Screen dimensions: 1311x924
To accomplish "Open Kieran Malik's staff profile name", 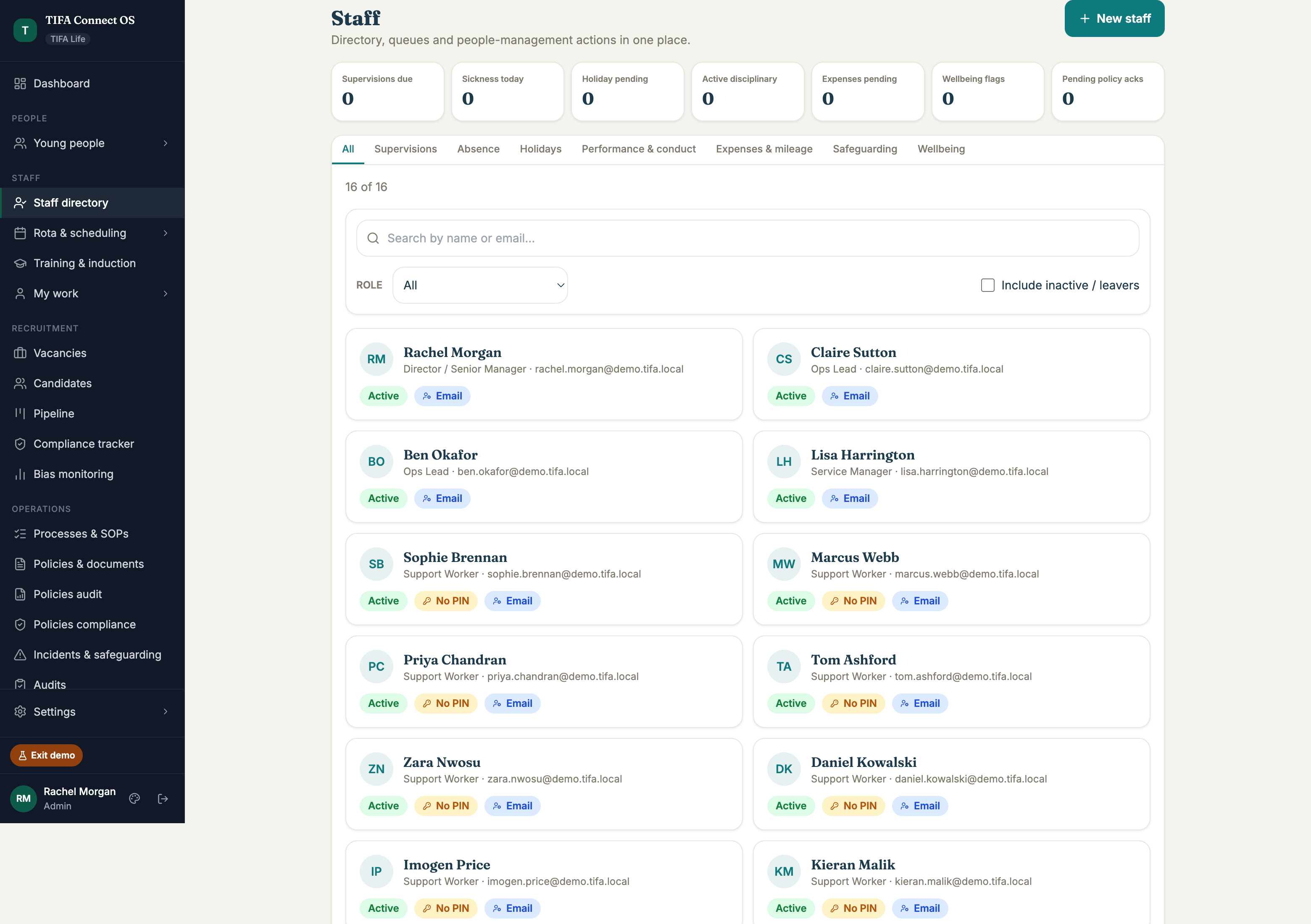I will tap(853, 865).
